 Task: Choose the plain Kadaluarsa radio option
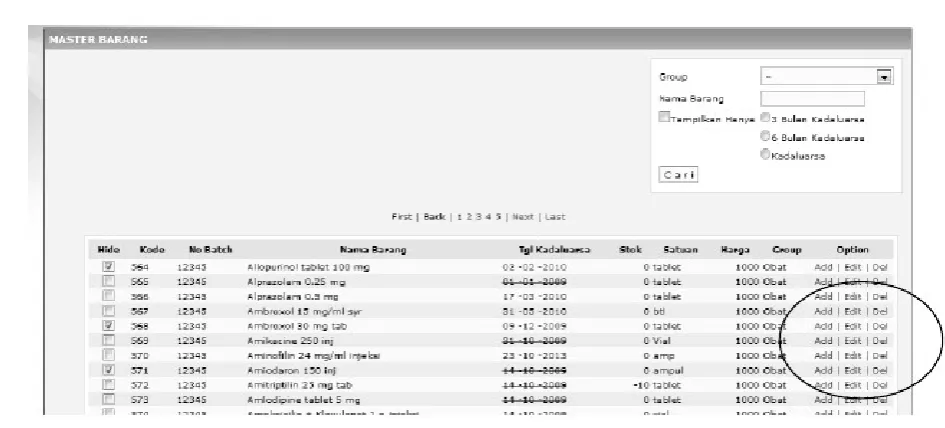point(765,154)
